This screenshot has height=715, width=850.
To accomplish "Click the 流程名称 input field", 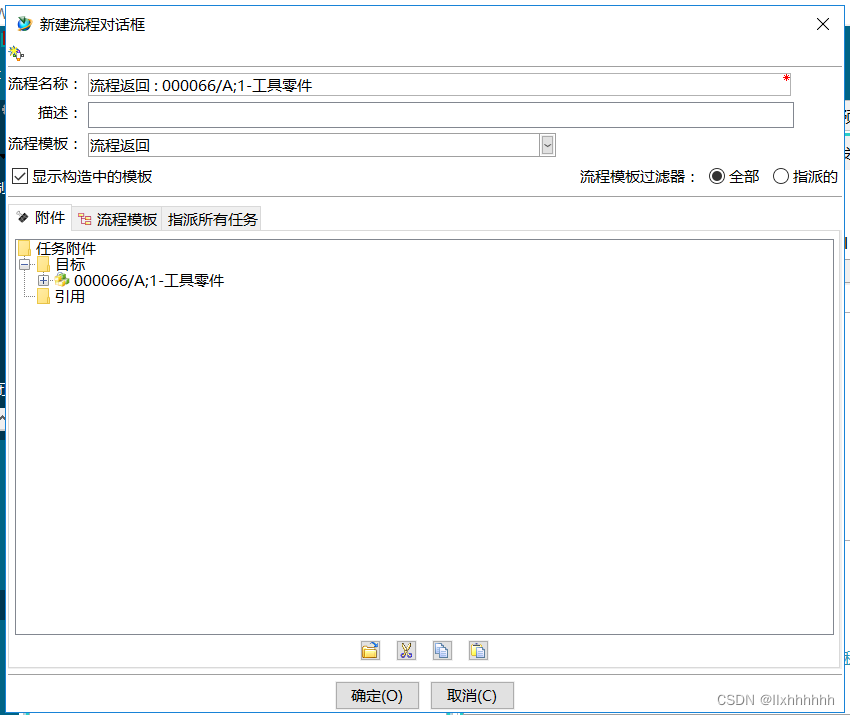I will (439, 85).
